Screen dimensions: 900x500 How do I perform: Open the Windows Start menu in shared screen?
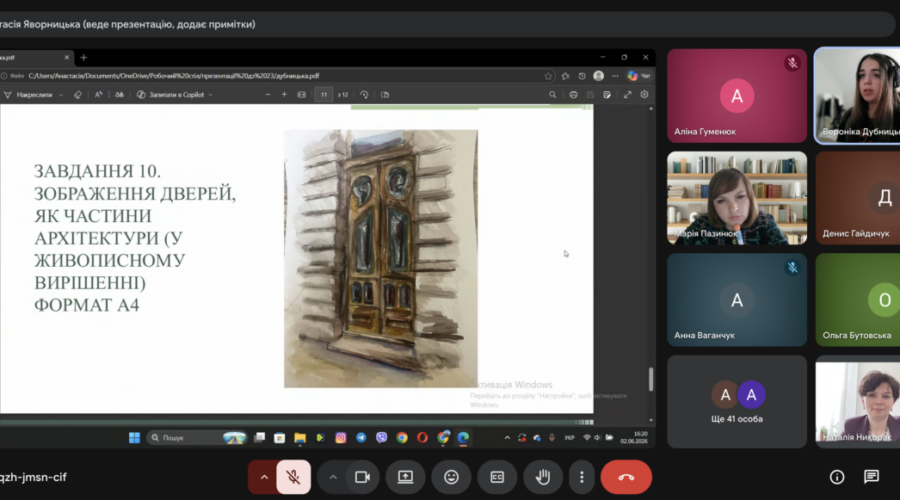(x=134, y=438)
